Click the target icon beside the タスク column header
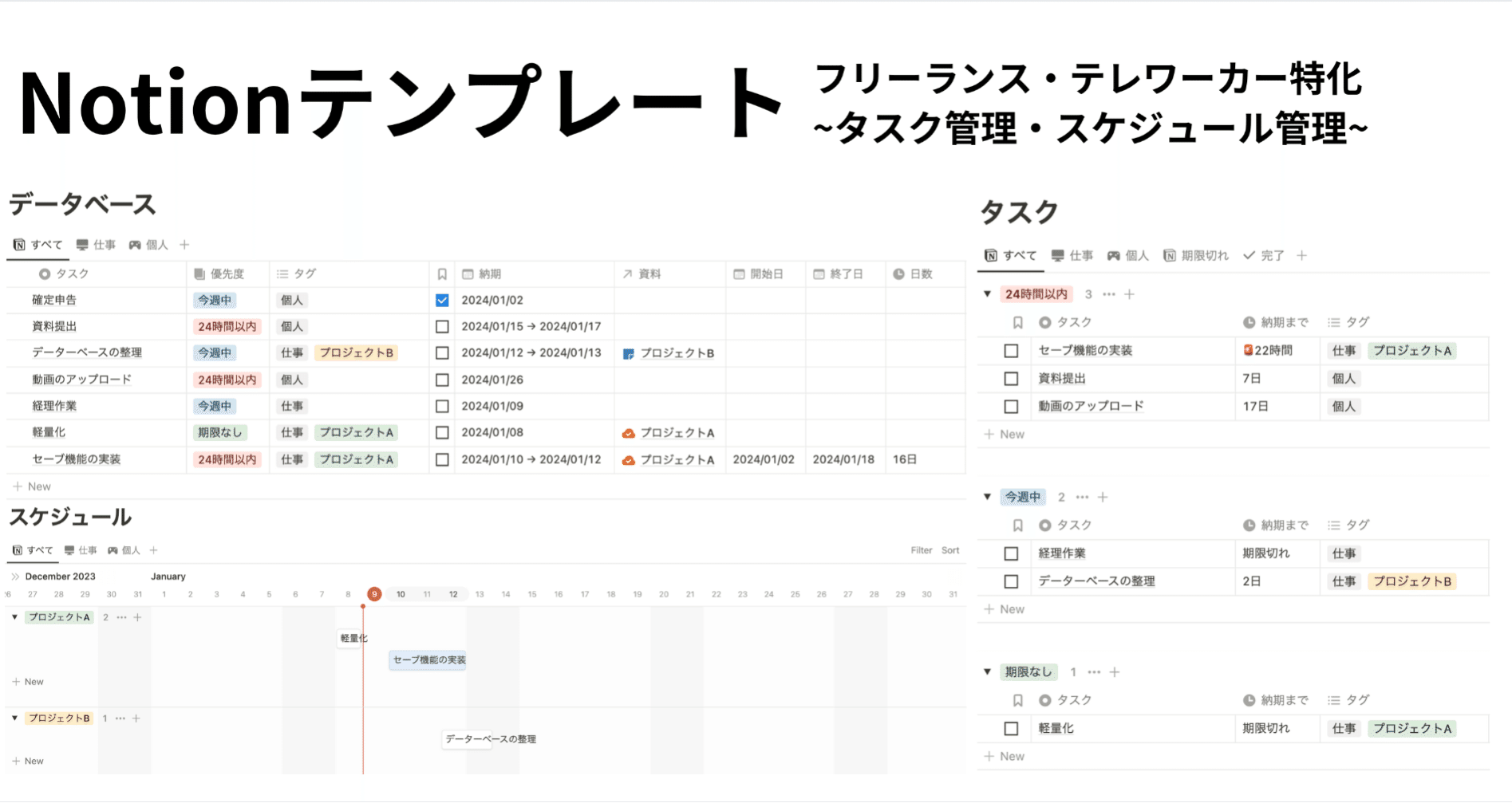 [44, 273]
